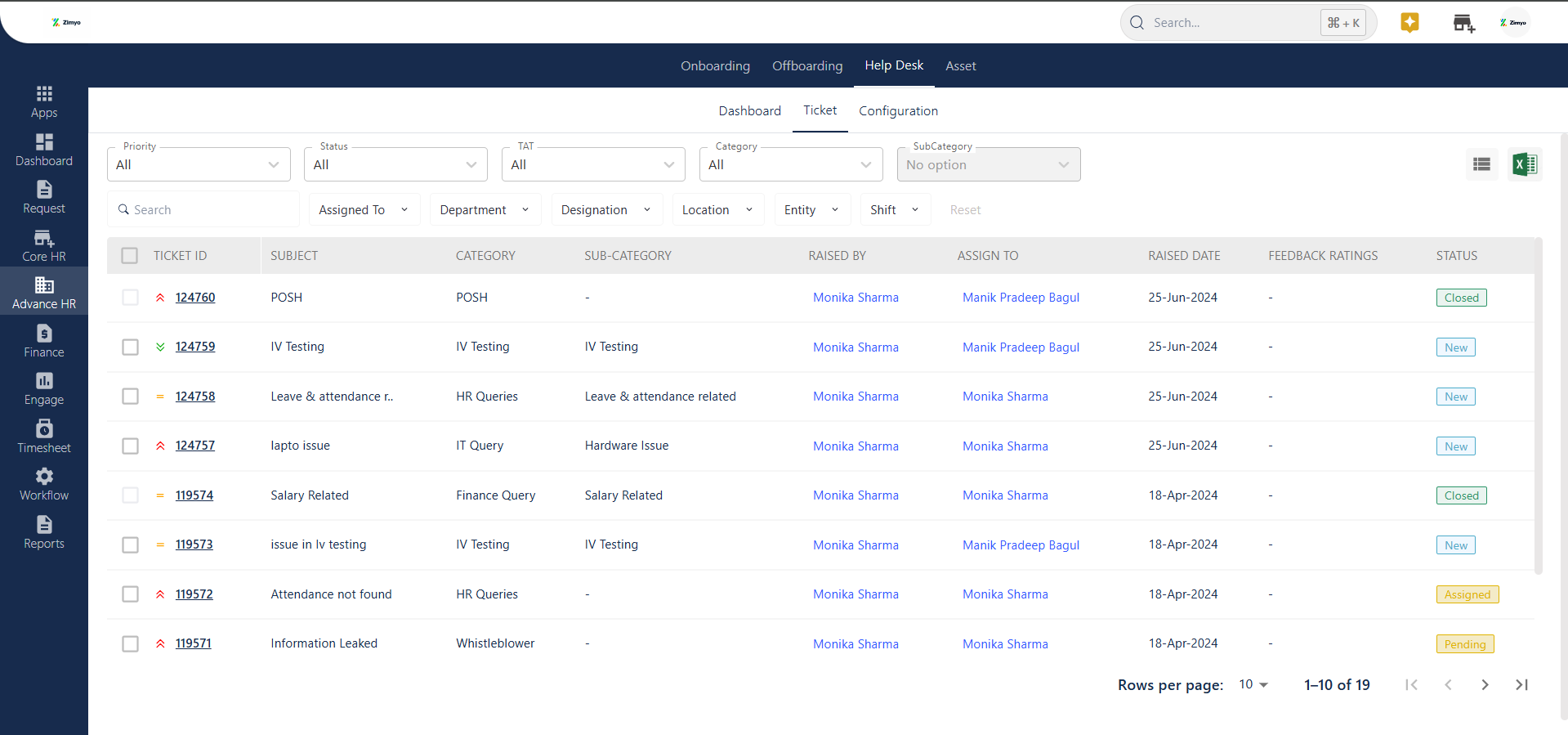Switch to the Offboarding tab
The height and width of the screenshot is (735, 1568).
807,66
